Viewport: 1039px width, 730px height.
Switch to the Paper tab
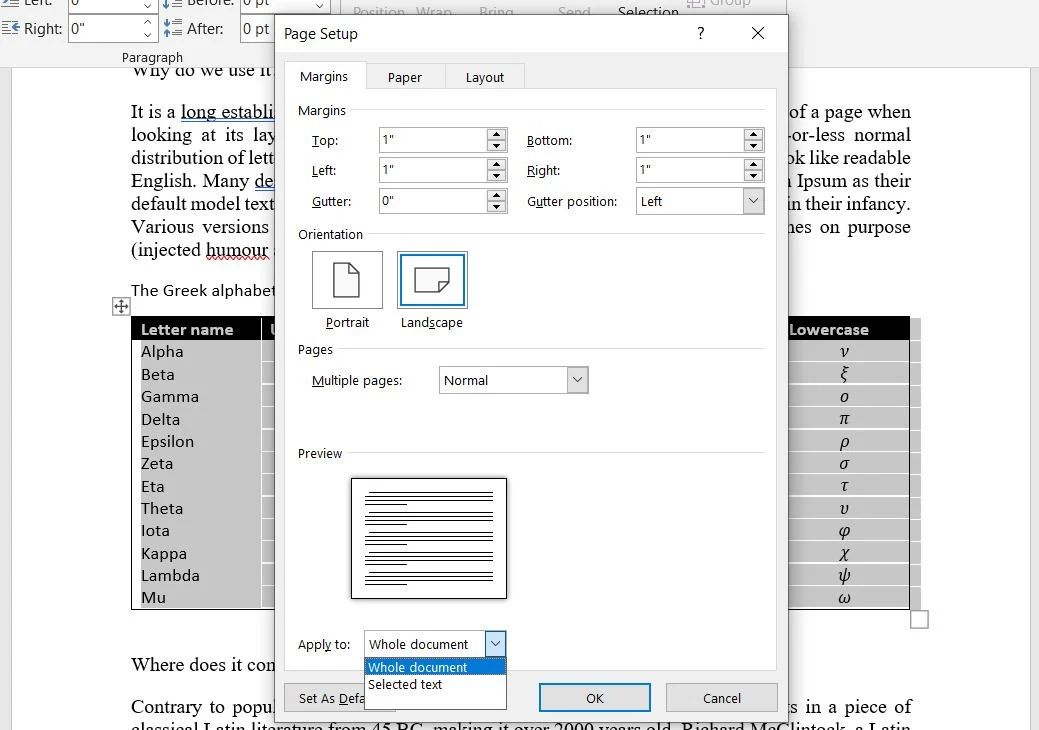[404, 76]
